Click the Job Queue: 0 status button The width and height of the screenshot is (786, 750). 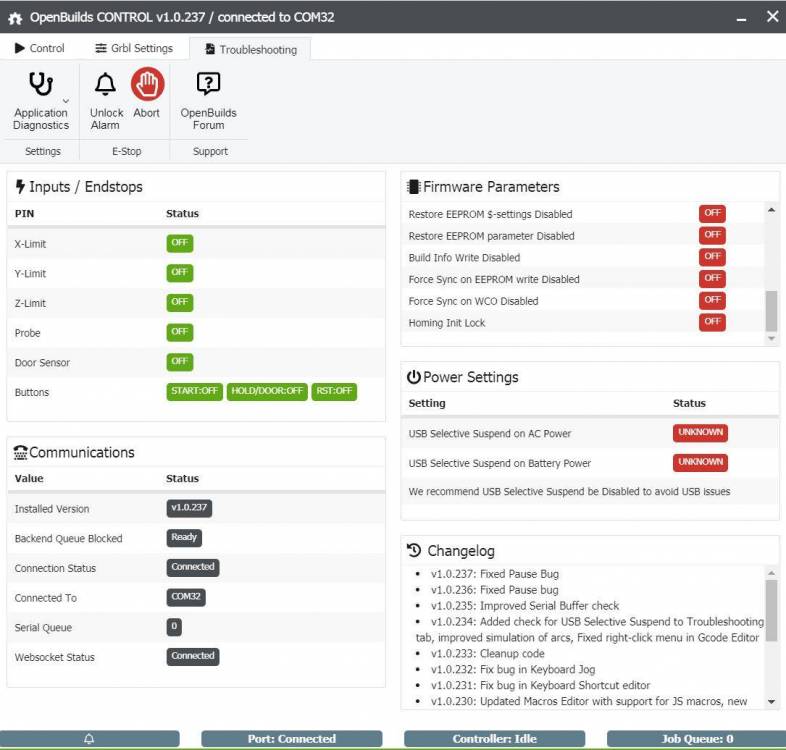[x=696, y=738]
